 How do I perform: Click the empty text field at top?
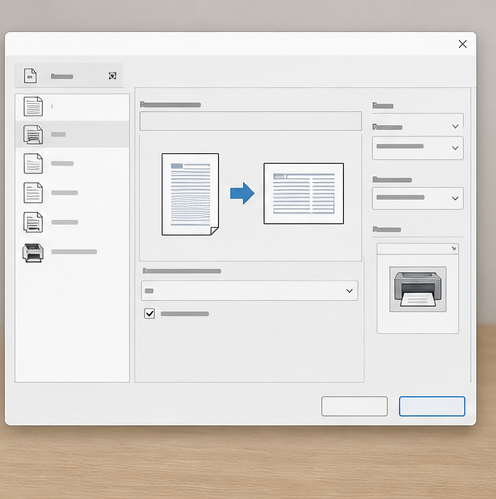250,121
